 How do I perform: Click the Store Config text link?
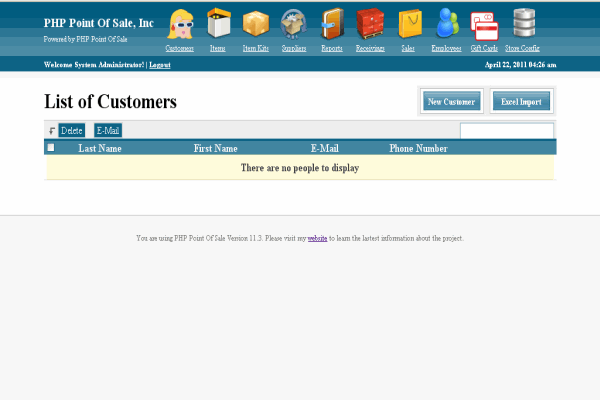point(522,48)
